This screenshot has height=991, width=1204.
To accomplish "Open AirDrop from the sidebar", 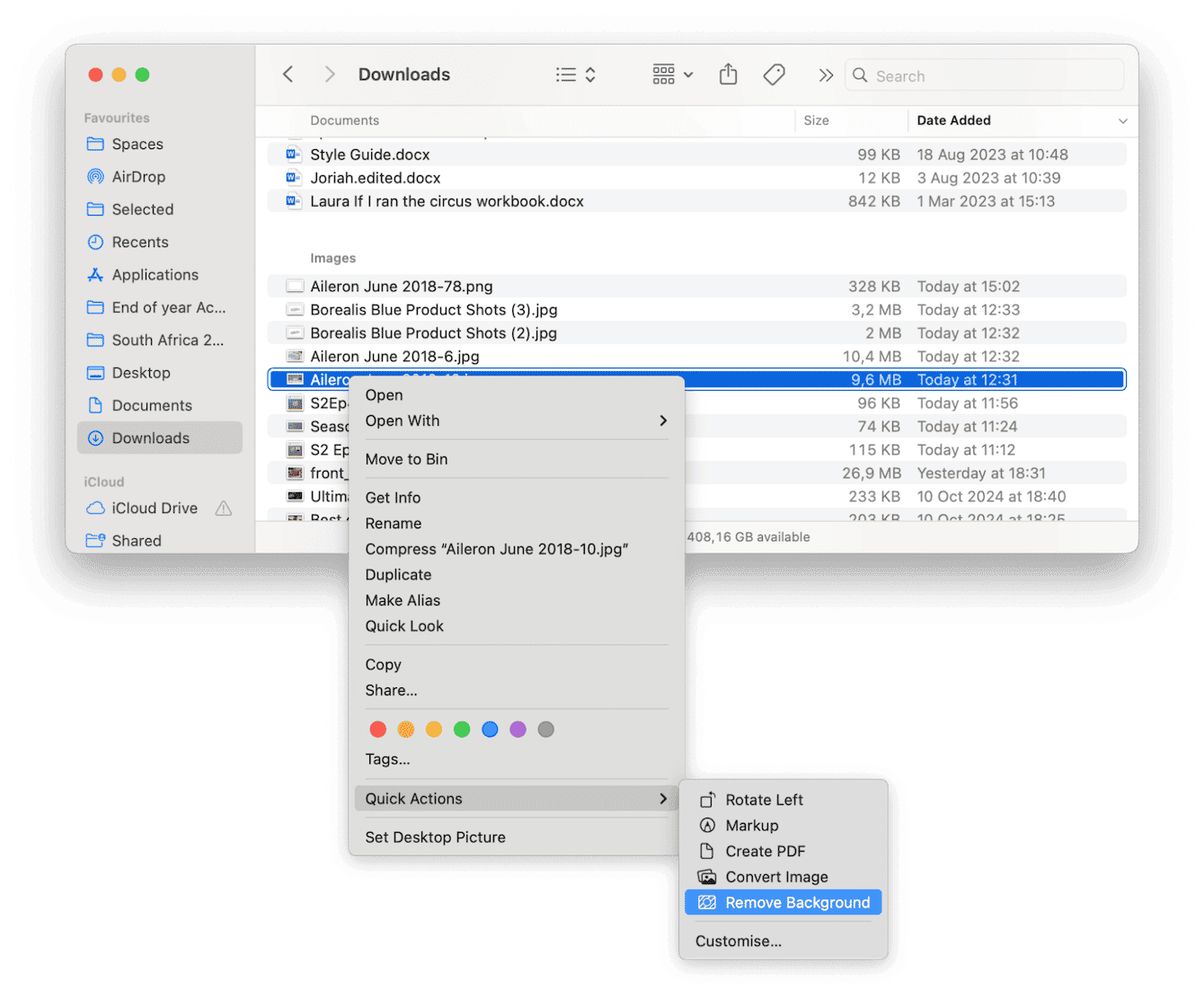I will click(x=138, y=176).
